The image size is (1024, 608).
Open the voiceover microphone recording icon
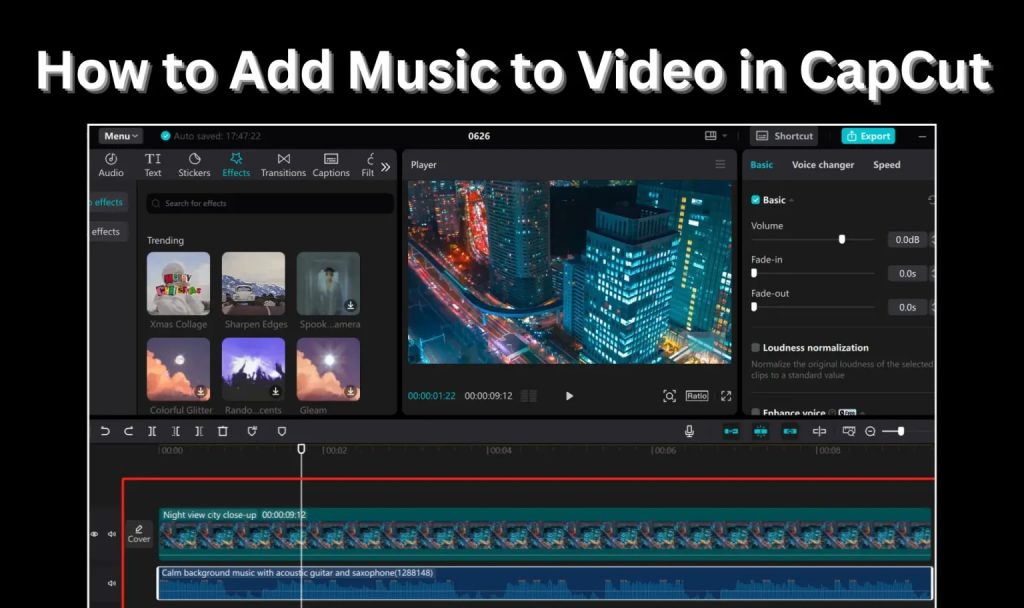click(x=690, y=431)
